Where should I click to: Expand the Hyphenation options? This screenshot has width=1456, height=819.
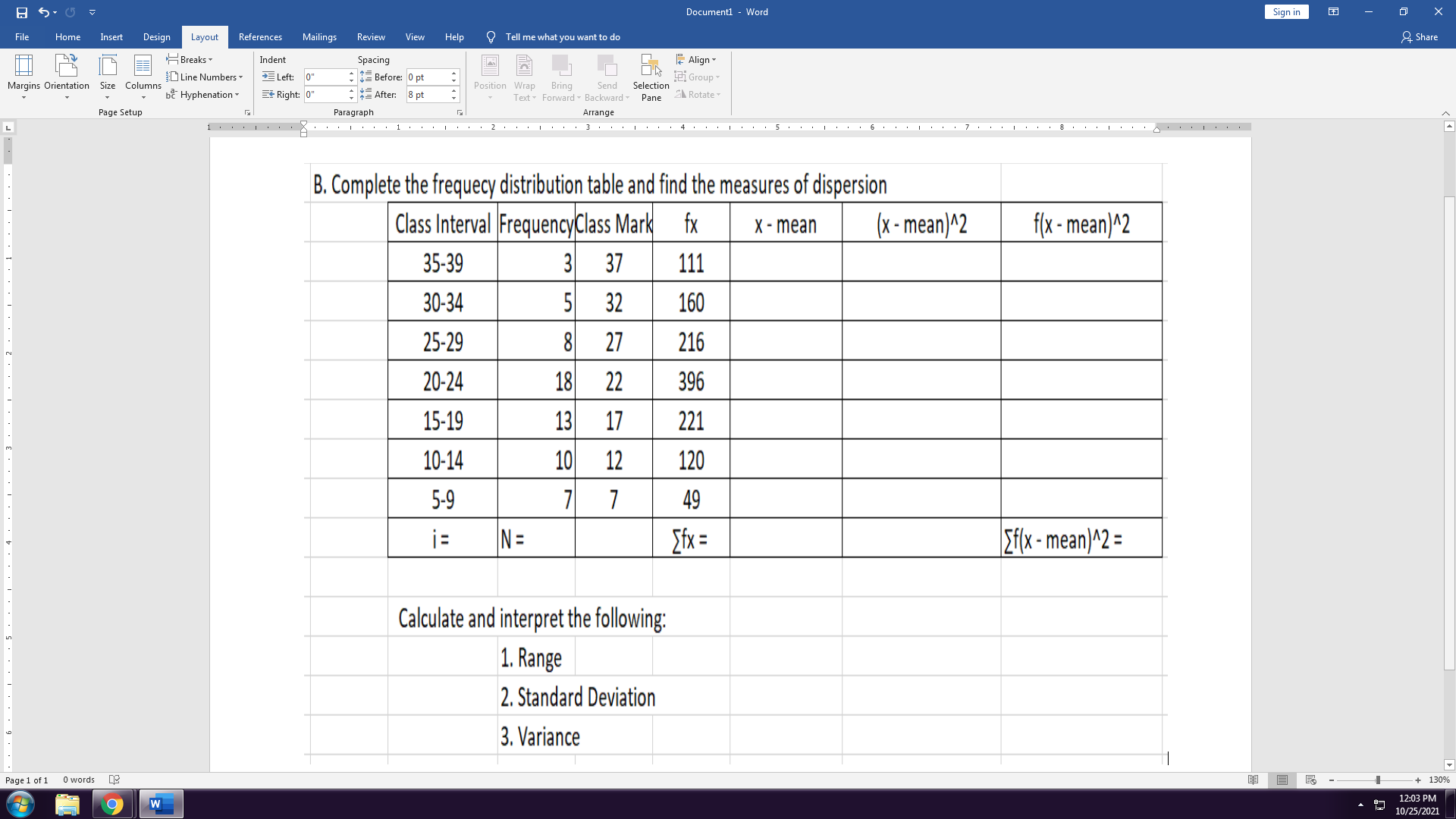point(203,94)
